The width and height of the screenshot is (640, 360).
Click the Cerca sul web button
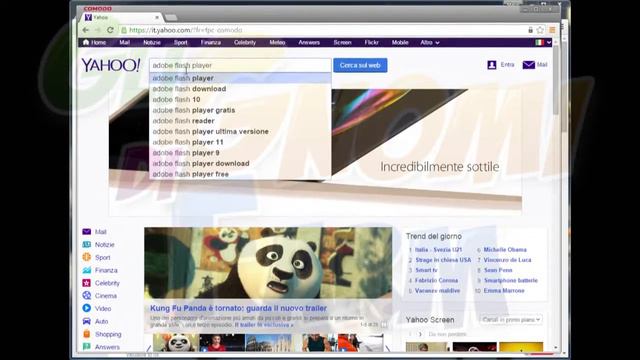coord(360,65)
